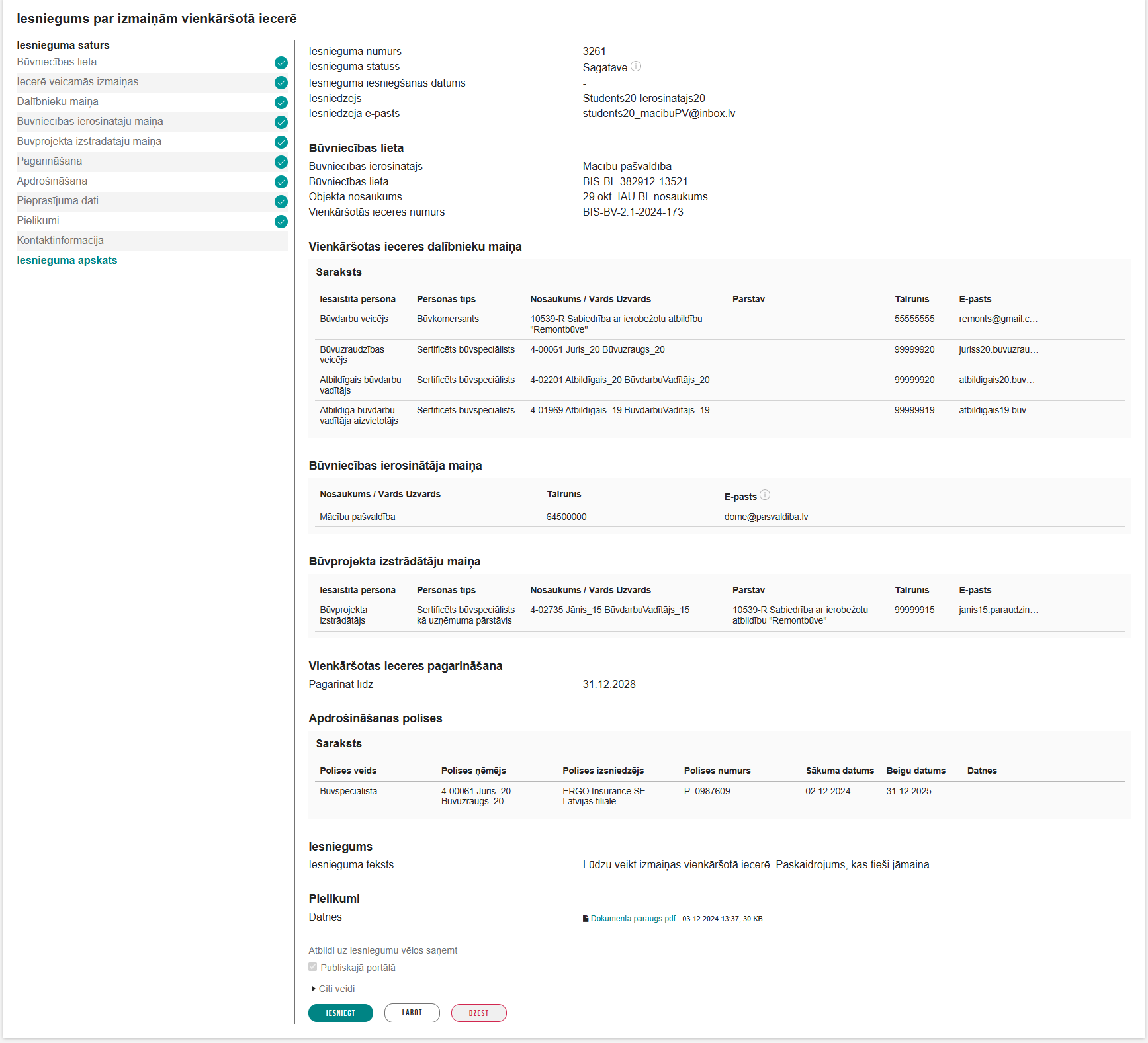This screenshot has width=1148, height=1043.
Task: Expand the Citi veidi section
Action: pos(333,989)
